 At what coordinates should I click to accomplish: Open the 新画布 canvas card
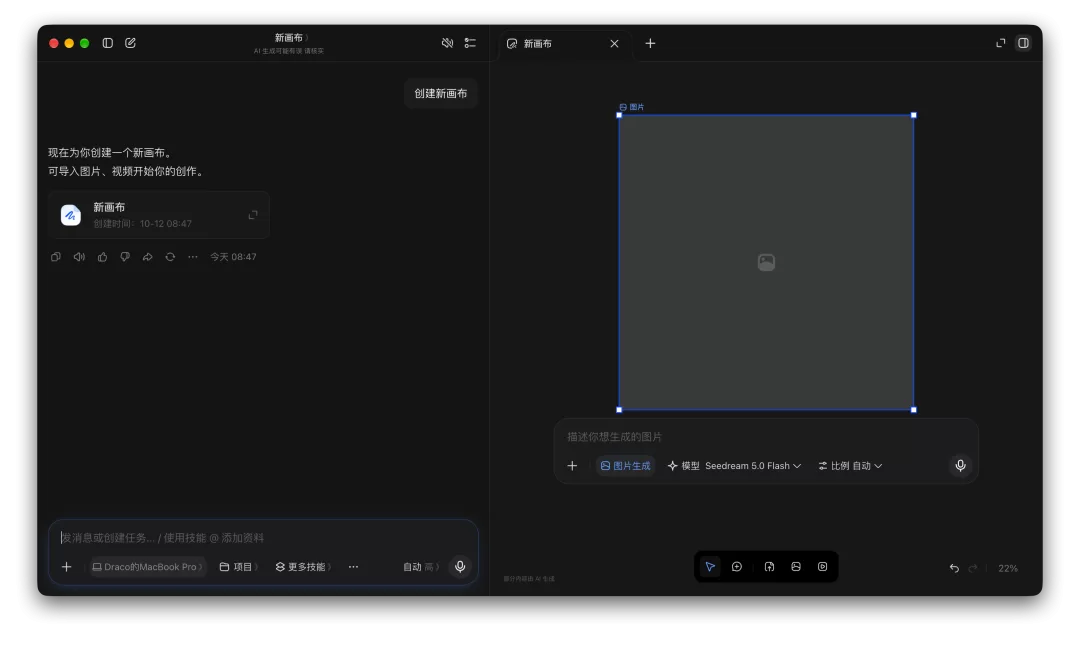tap(158, 215)
